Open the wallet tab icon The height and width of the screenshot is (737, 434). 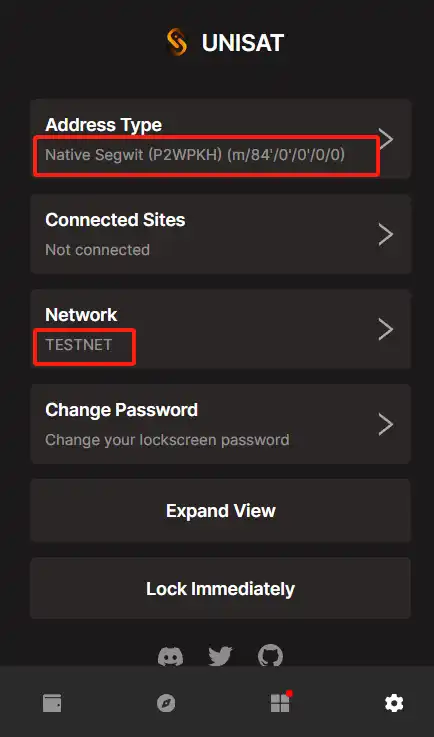click(x=52, y=703)
